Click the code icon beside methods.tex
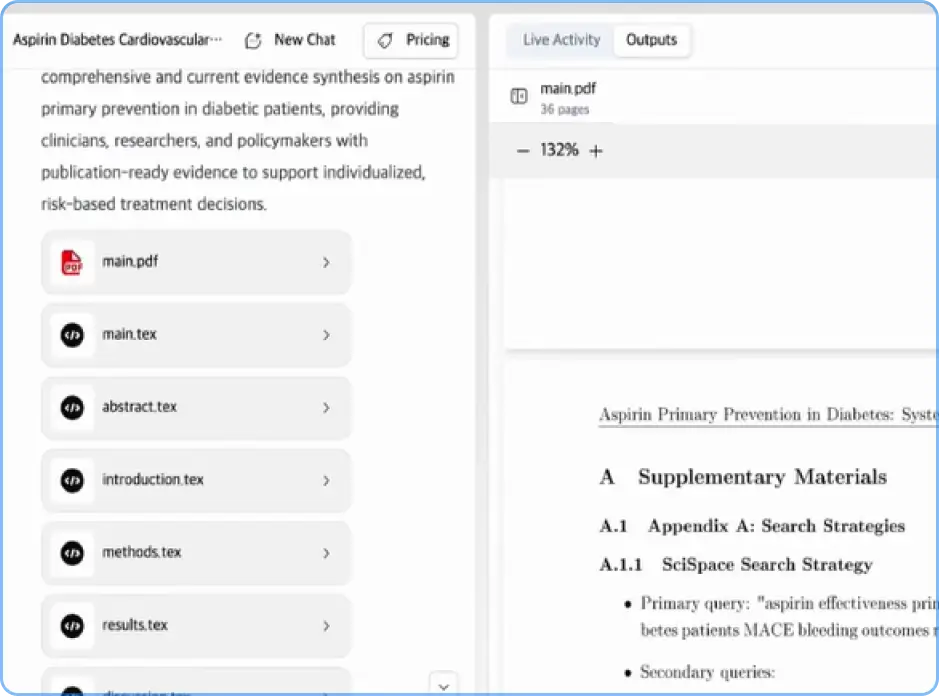 (x=72, y=553)
